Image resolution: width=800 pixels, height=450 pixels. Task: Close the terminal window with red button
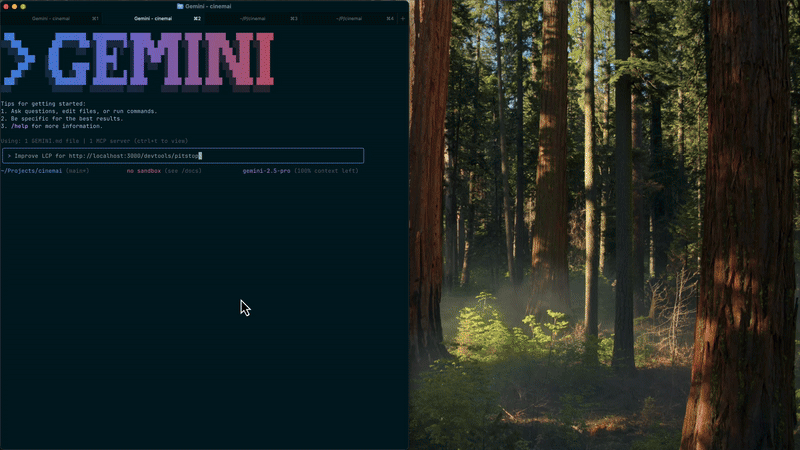pyautogui.click(x=6, y=6)
